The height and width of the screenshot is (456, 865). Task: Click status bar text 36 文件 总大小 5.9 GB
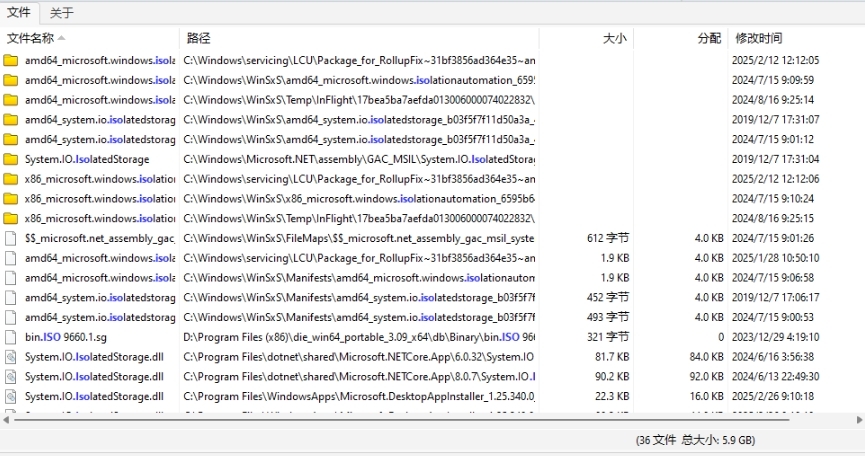[x=695, y=440]
